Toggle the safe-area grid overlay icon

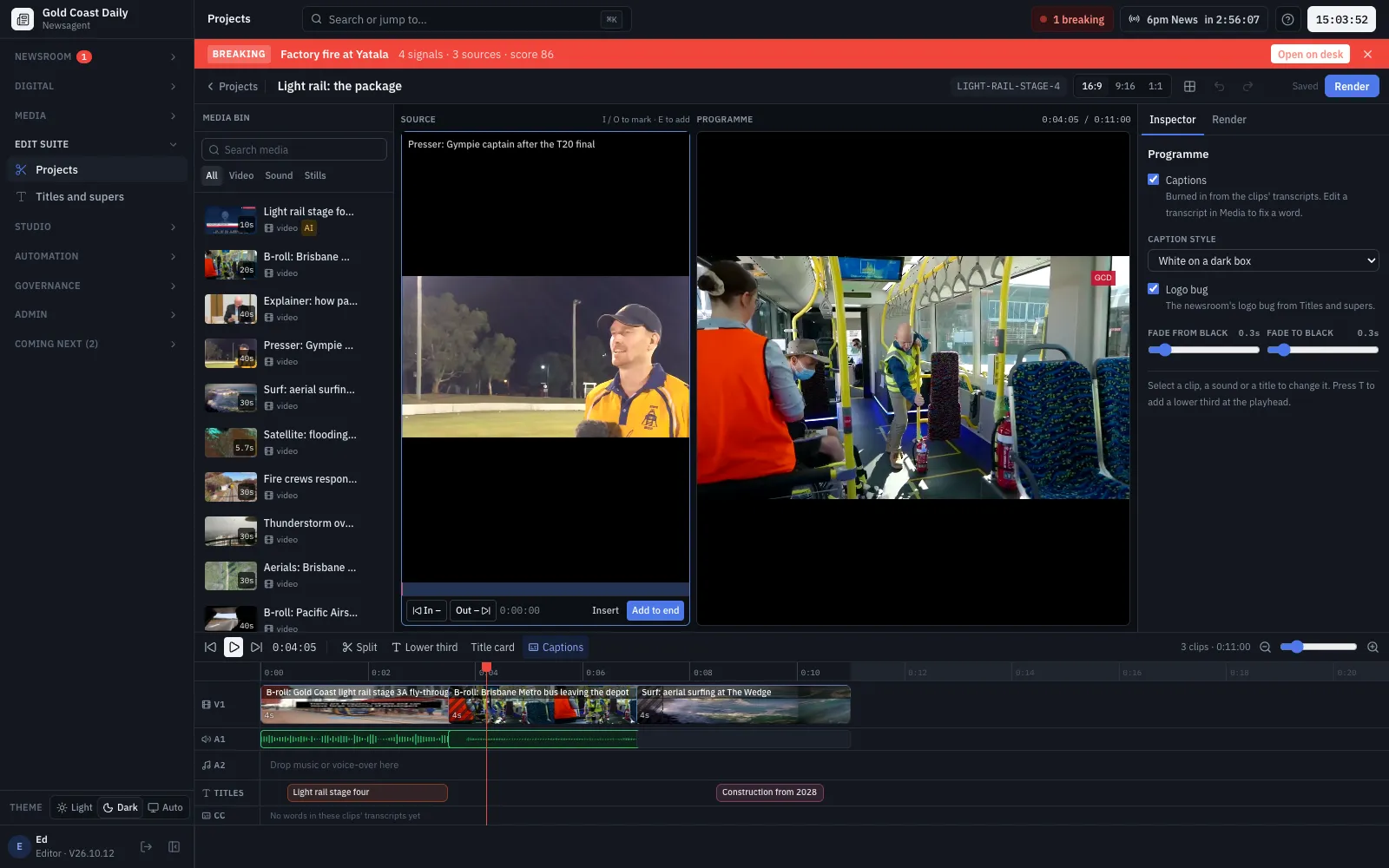tap(1190, 86)
